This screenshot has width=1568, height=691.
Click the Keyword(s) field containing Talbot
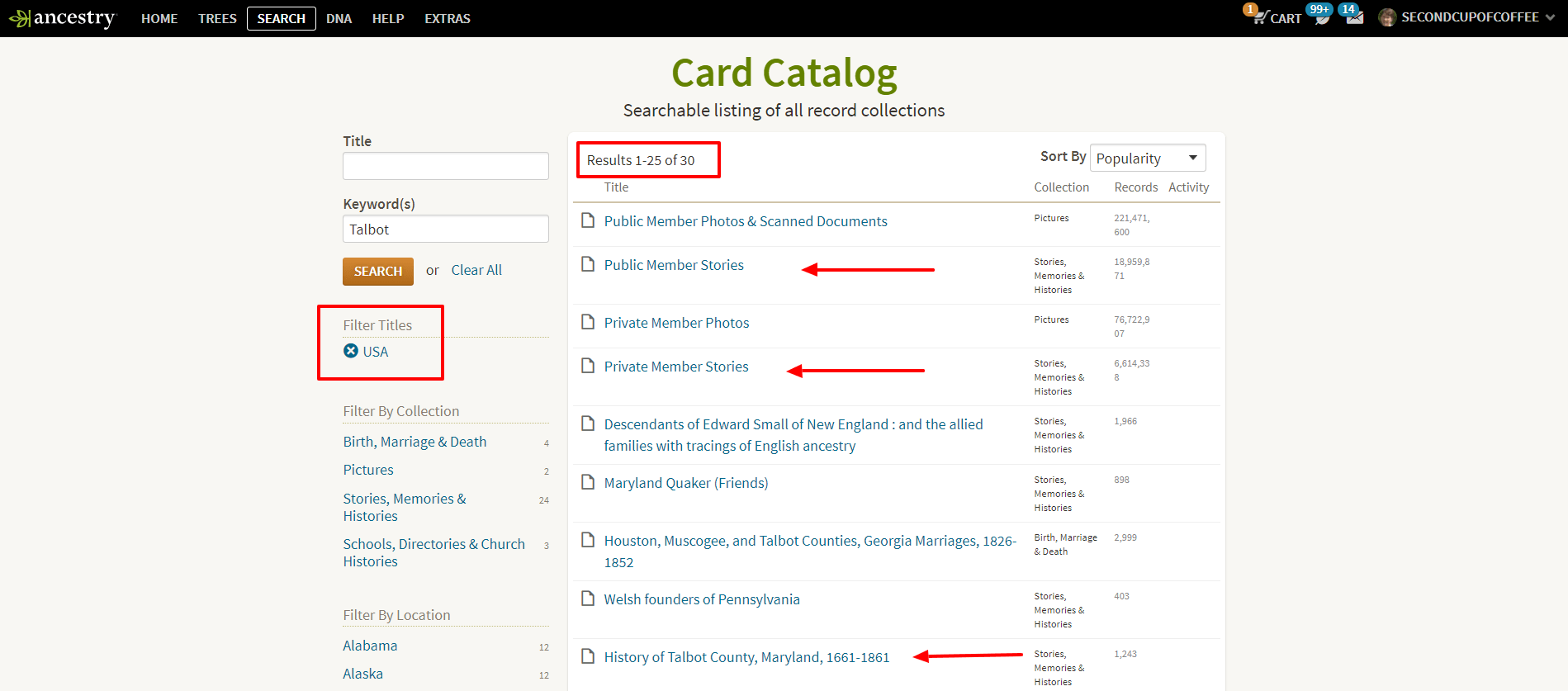[446, 229]
